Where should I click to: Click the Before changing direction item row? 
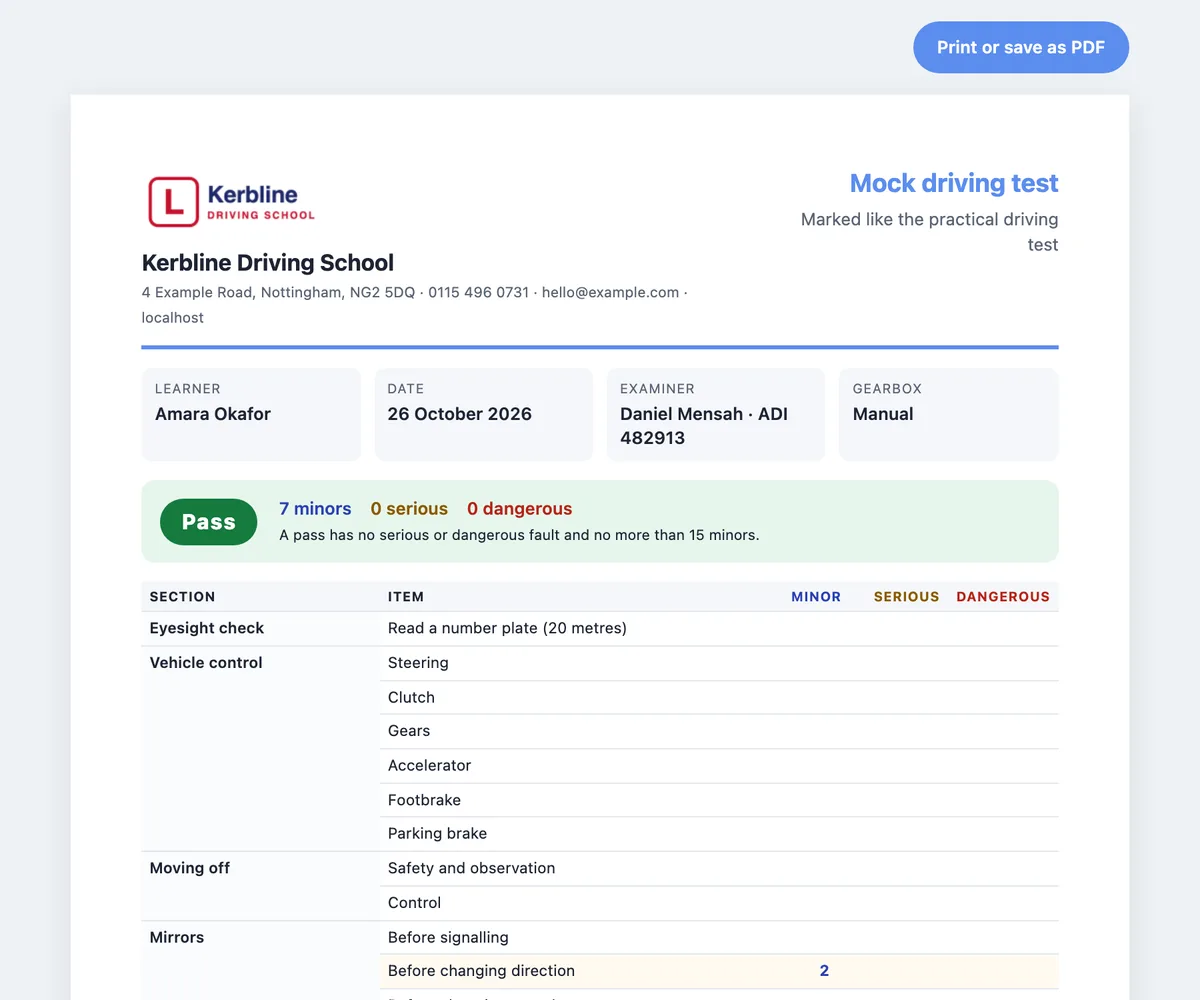pos(719,971)
